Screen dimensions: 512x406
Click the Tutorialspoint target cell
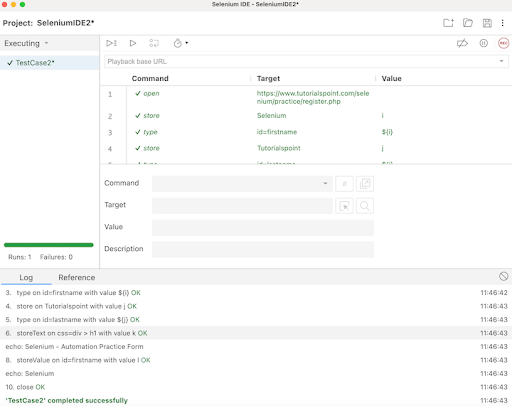(279, 148)
